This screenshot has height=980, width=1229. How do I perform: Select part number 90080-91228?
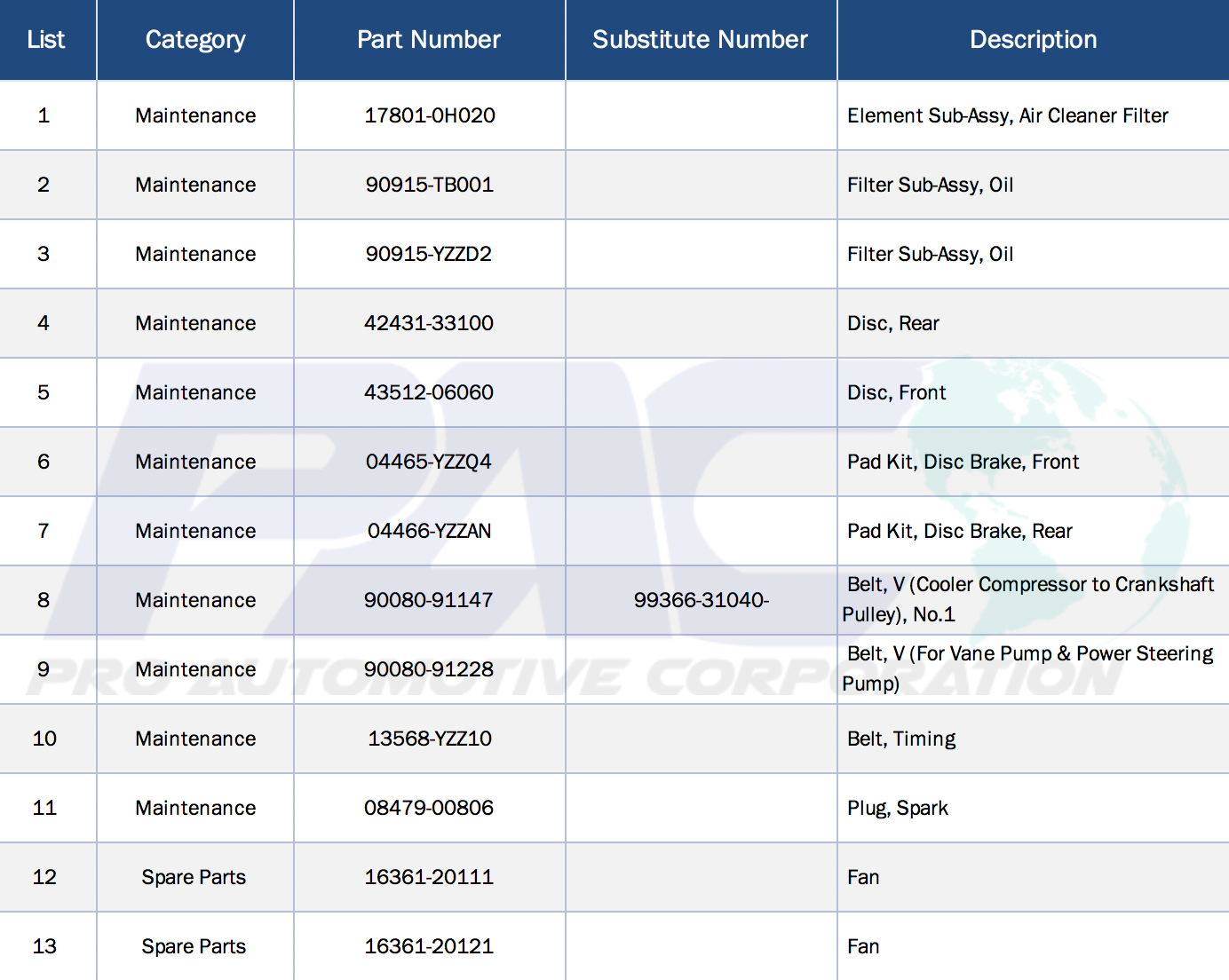click(x=429, y=669)
